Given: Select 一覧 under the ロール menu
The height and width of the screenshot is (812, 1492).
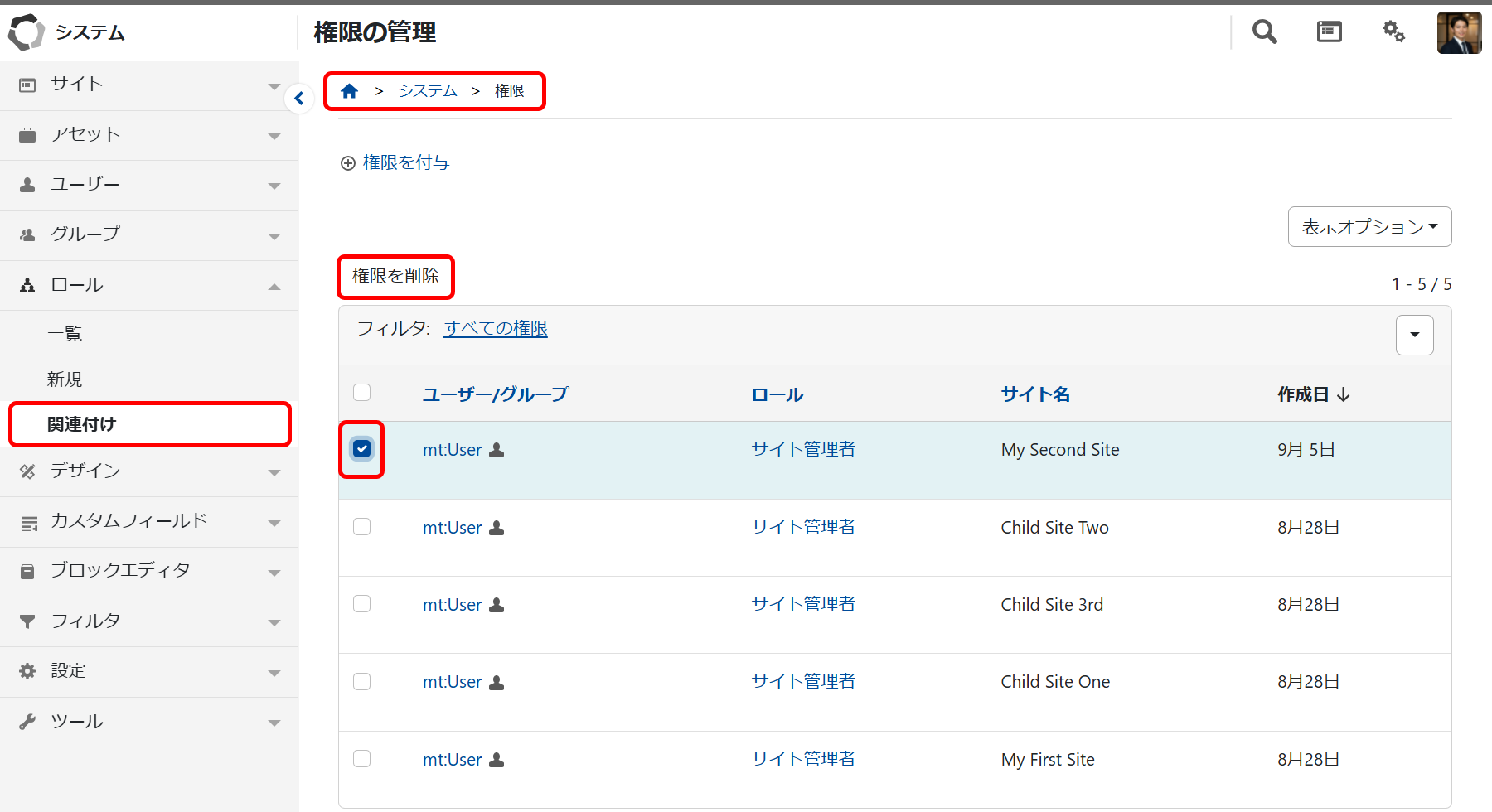Looking at the screenshot, I should pyautogui.click(x=65, y=334).
